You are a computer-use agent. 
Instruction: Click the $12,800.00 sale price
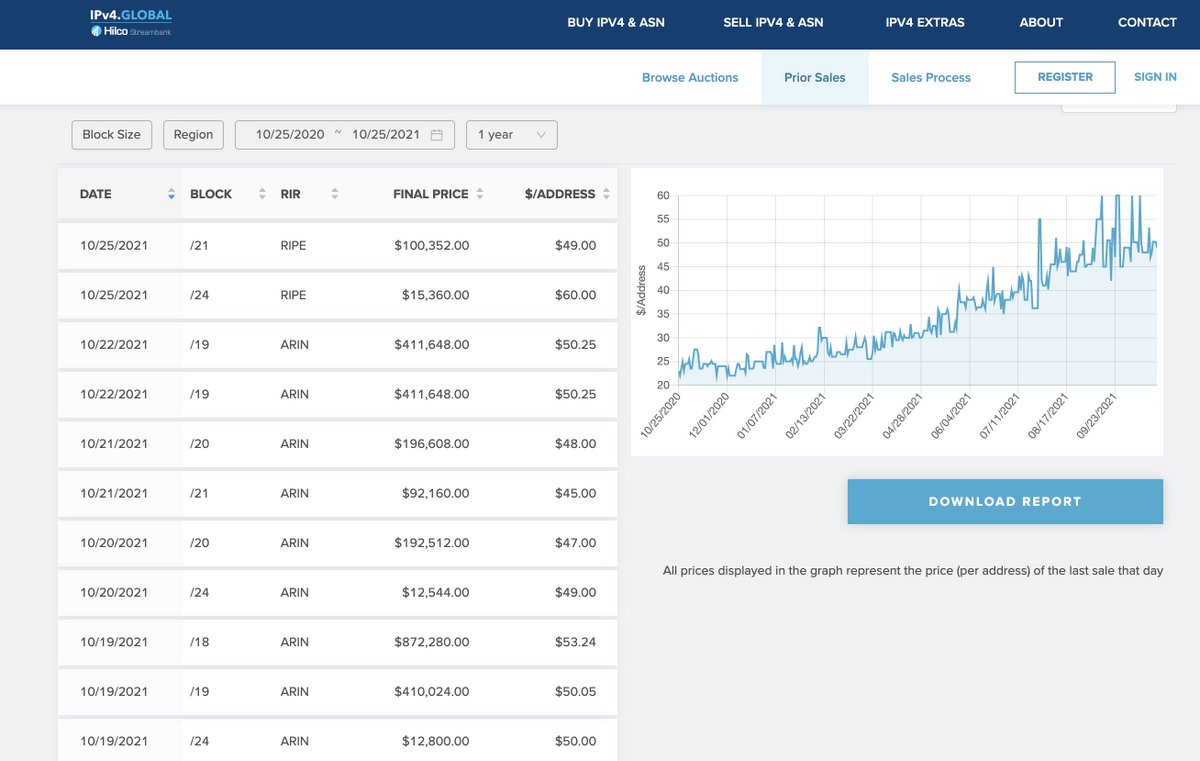coord(435,741)
